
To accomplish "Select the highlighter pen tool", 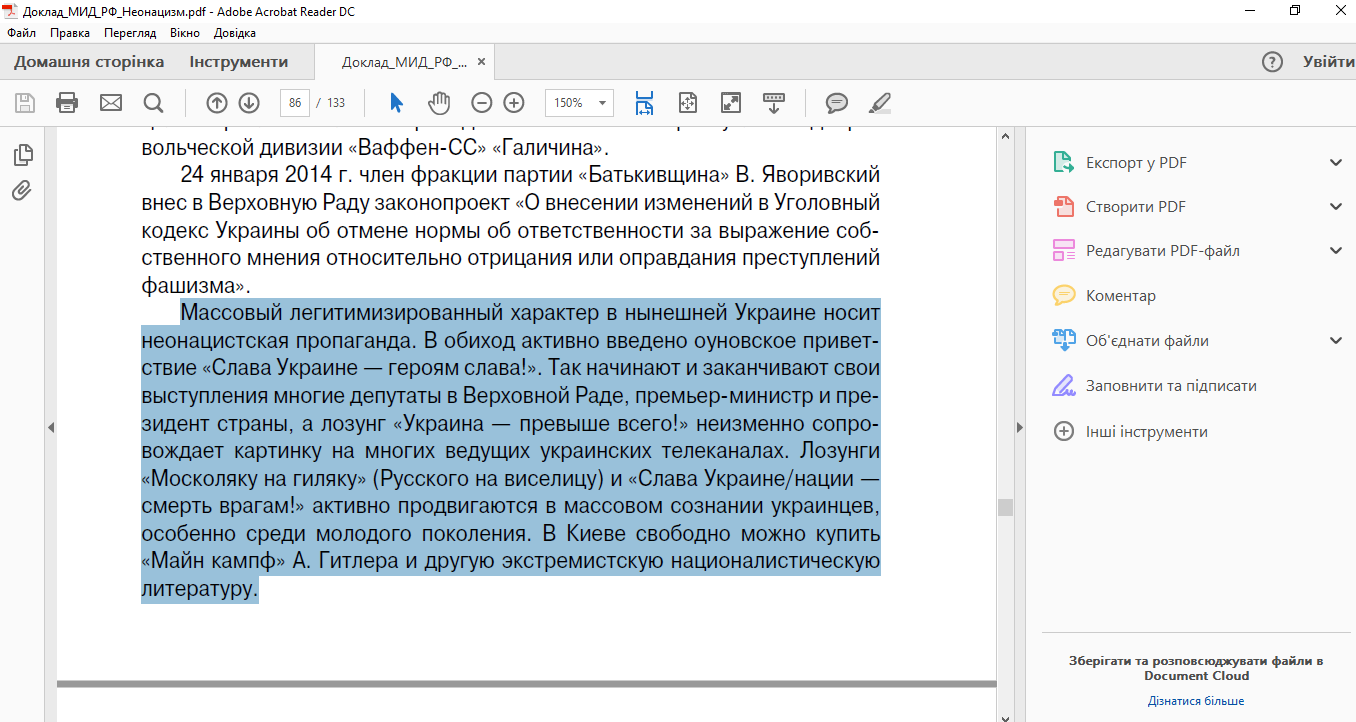I will click(880, 103).
